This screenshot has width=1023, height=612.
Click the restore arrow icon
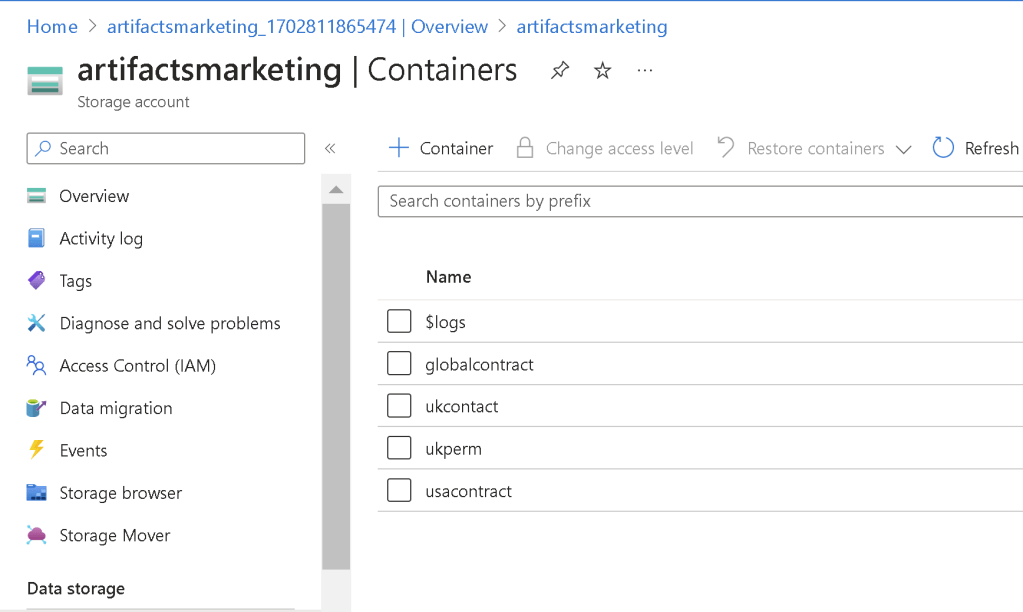click(725, 147)
